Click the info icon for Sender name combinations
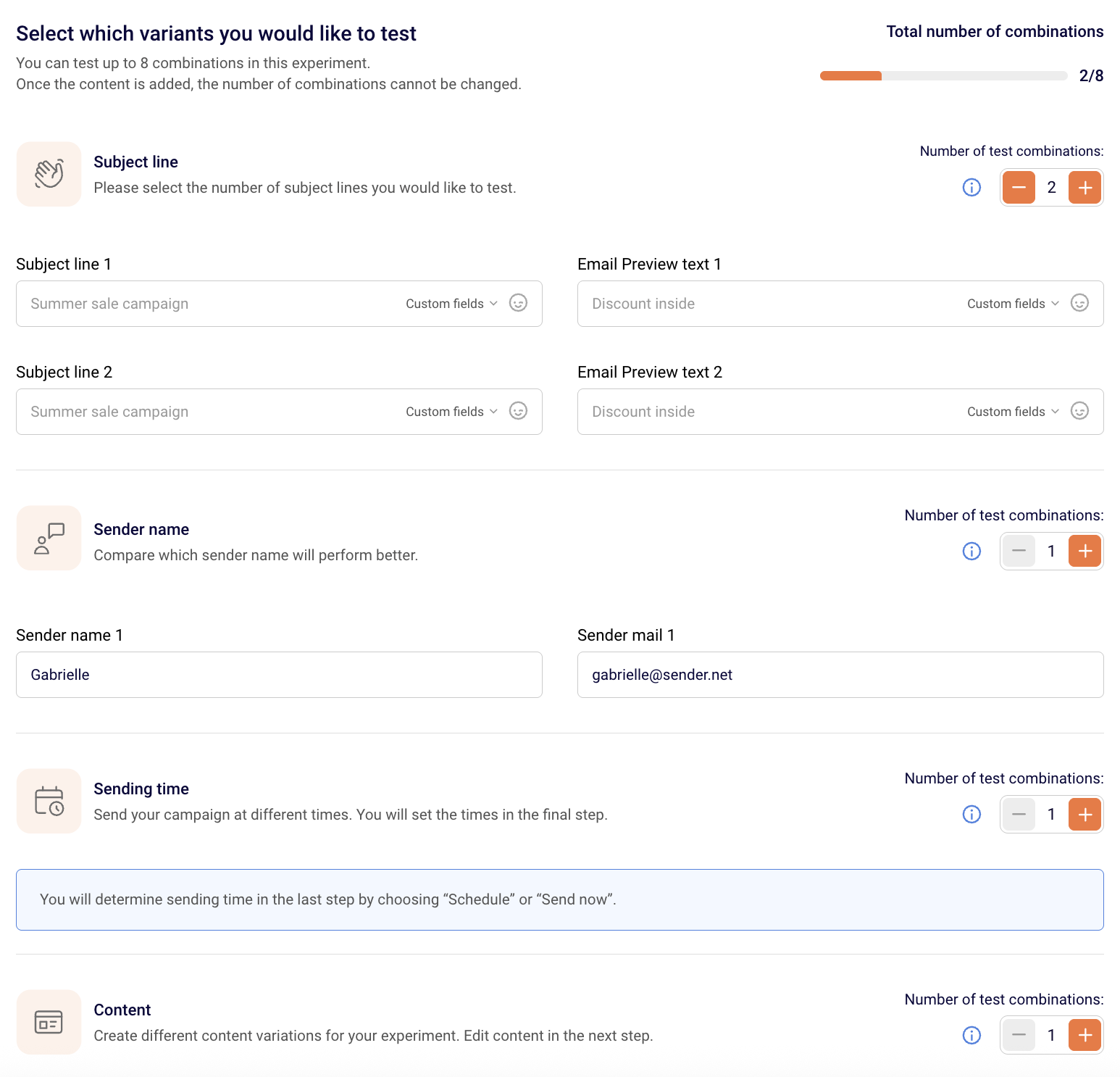Screen dimensions: 1120x1077 971,552
